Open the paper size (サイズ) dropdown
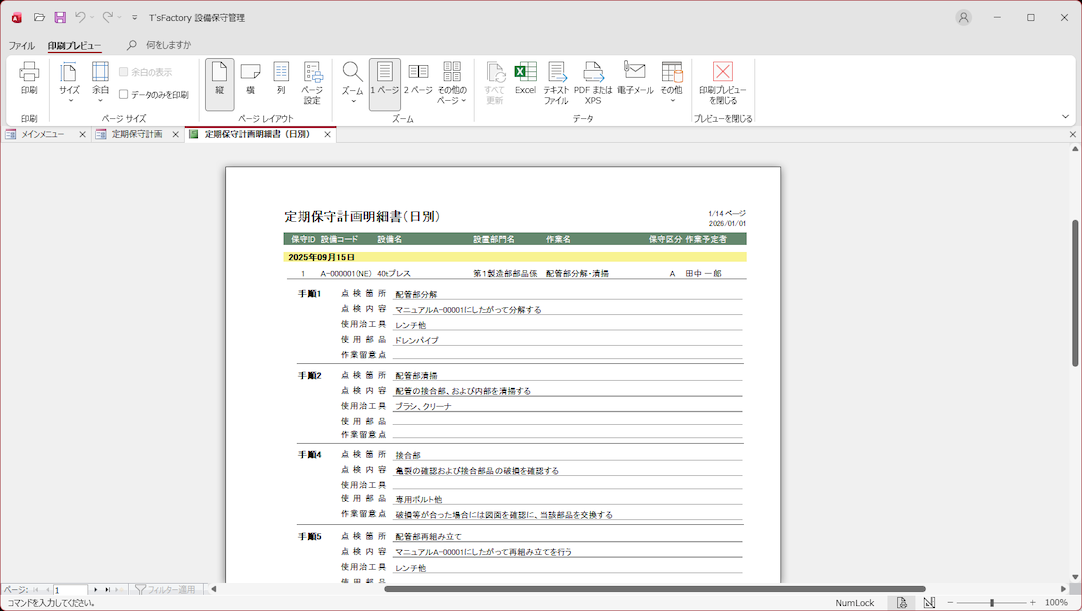Screen dimensions: 1082x611 (x=69, y=82)
